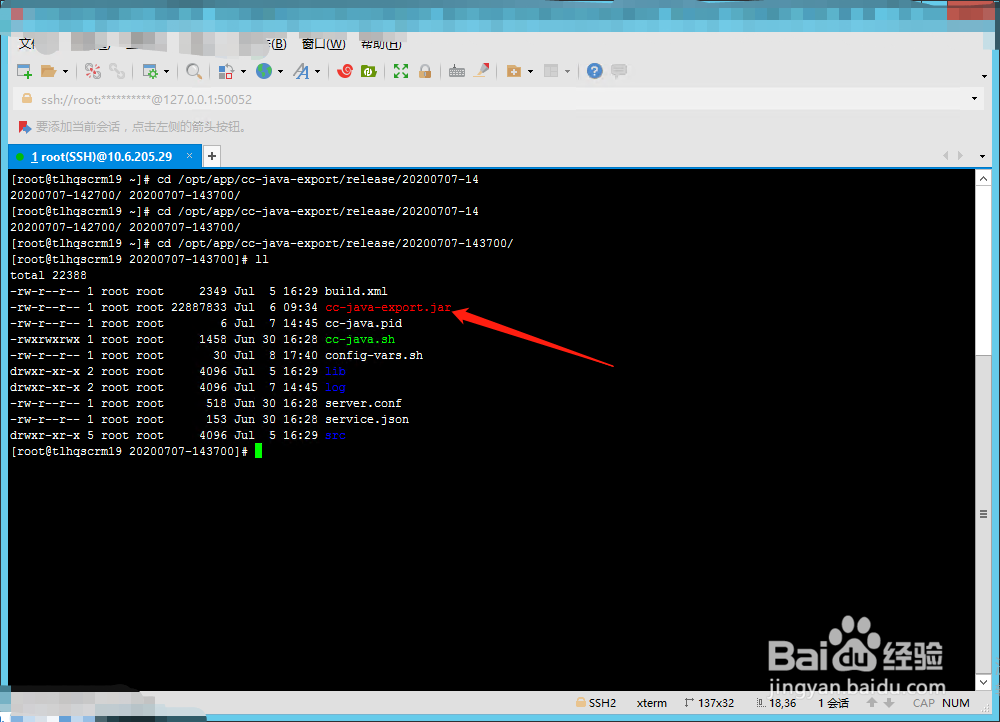
Task: Open the 窗口(W) menu
Action: coord(323,44)
